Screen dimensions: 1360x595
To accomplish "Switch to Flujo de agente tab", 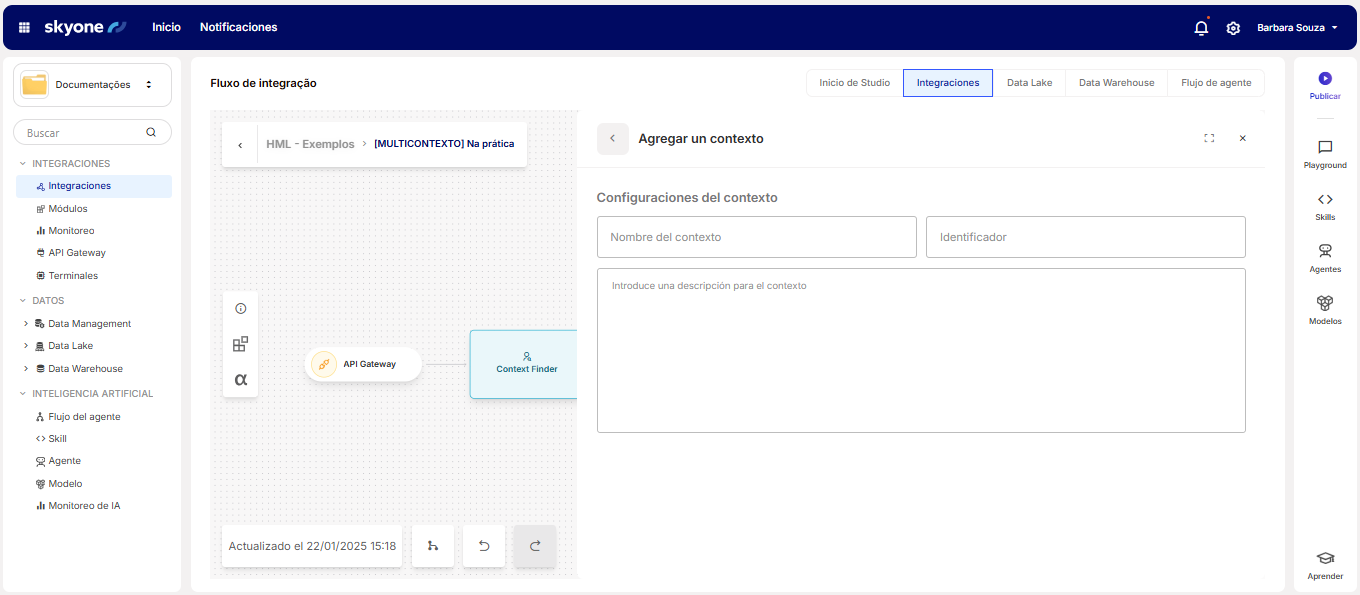I will [1215, 83].
